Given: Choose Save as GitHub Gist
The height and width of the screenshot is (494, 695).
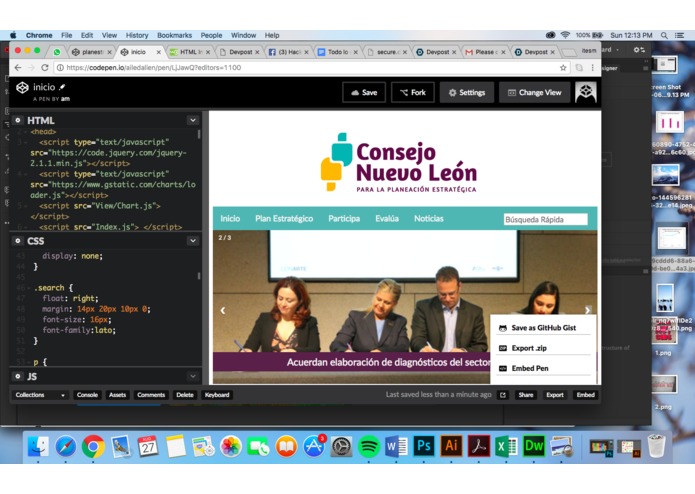Looking at the screenshot, I should tap(543, 328).
